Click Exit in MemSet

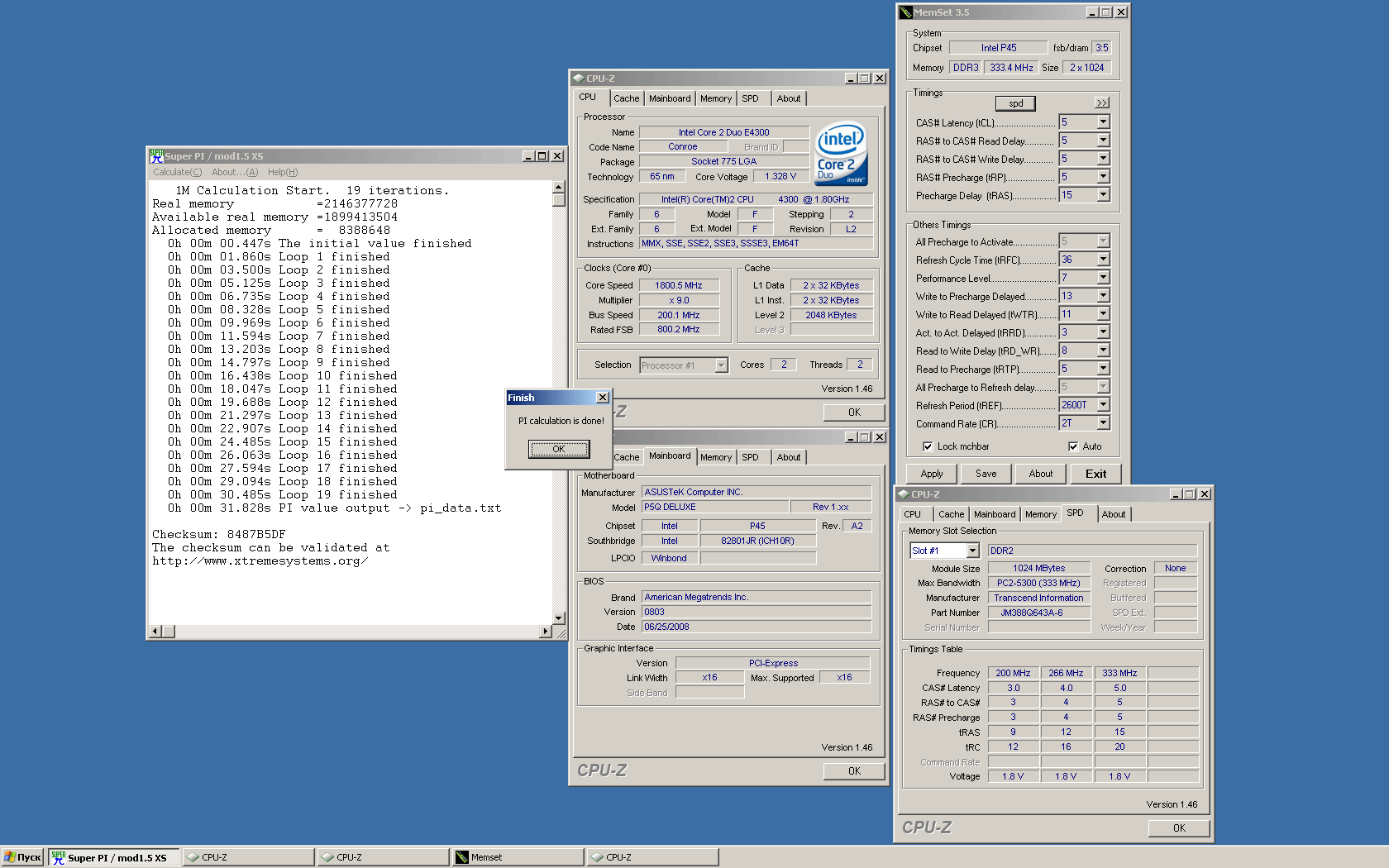tap(1096, 474)
